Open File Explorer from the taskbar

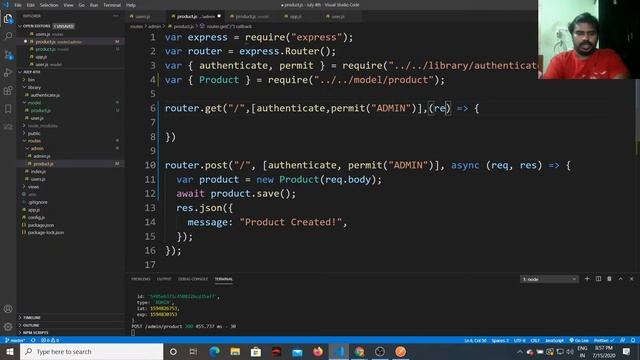click(x=235, y=351)
